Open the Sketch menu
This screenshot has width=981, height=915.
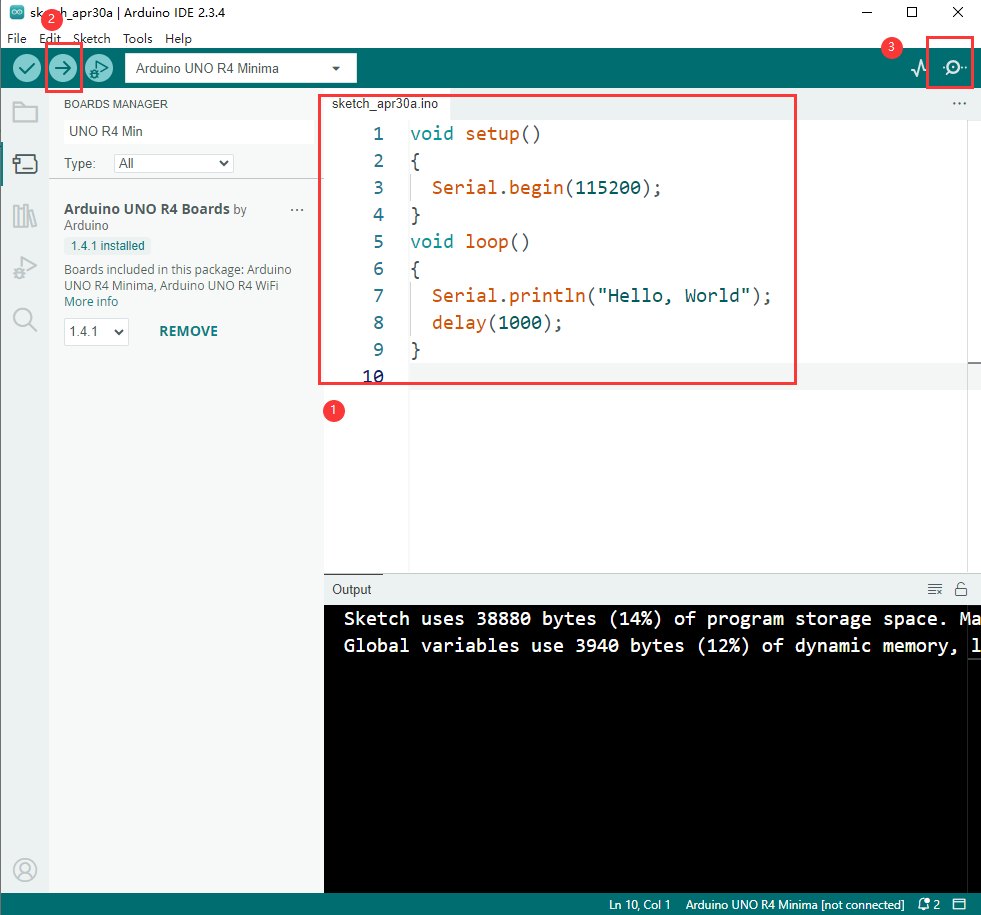point(91,39)
